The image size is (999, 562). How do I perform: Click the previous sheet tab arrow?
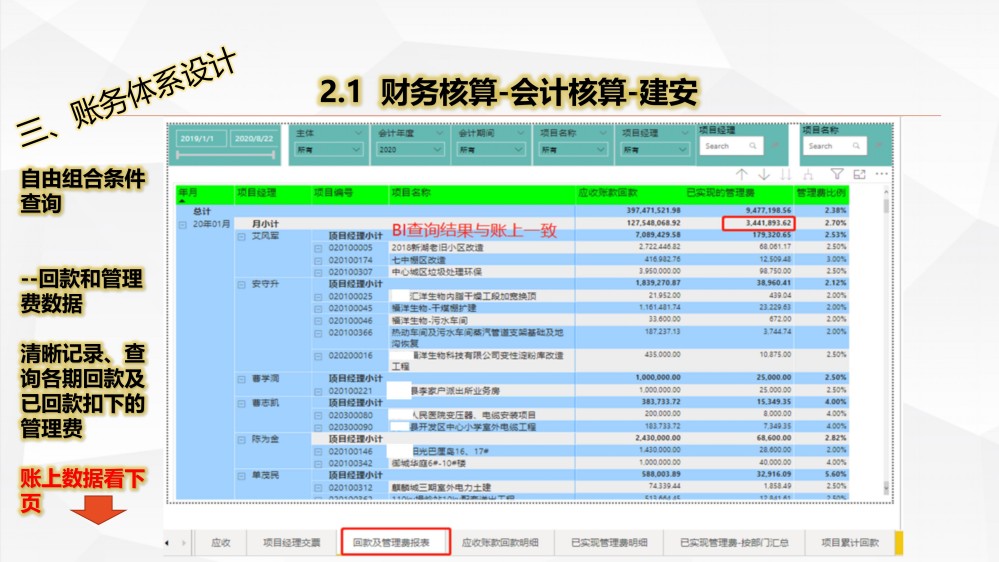(x=168, y=543)
